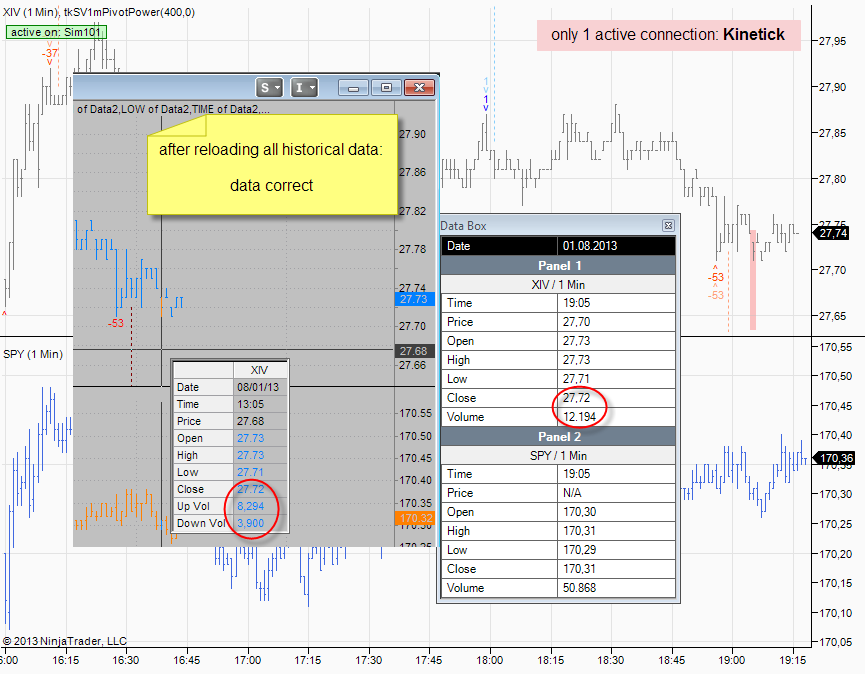Click the red -53 marker in inner chart
The height and width of the screenshot is (674, 865).
point(116,323)
